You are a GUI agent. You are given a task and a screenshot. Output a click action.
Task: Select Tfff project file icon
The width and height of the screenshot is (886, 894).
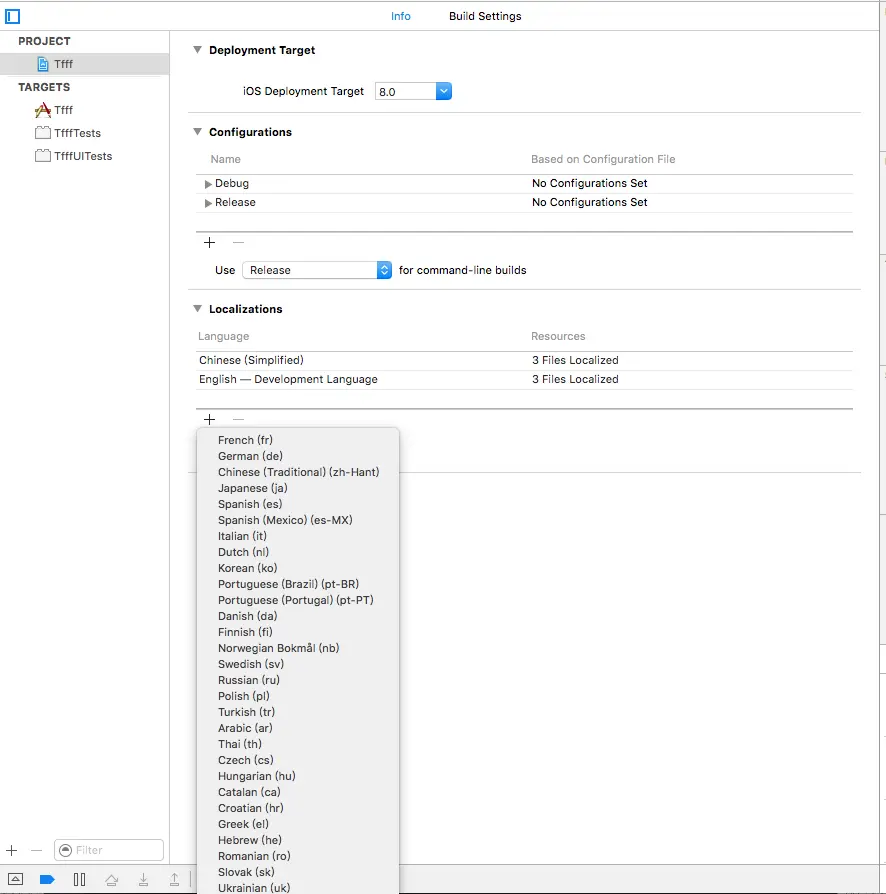click(43, 64)
